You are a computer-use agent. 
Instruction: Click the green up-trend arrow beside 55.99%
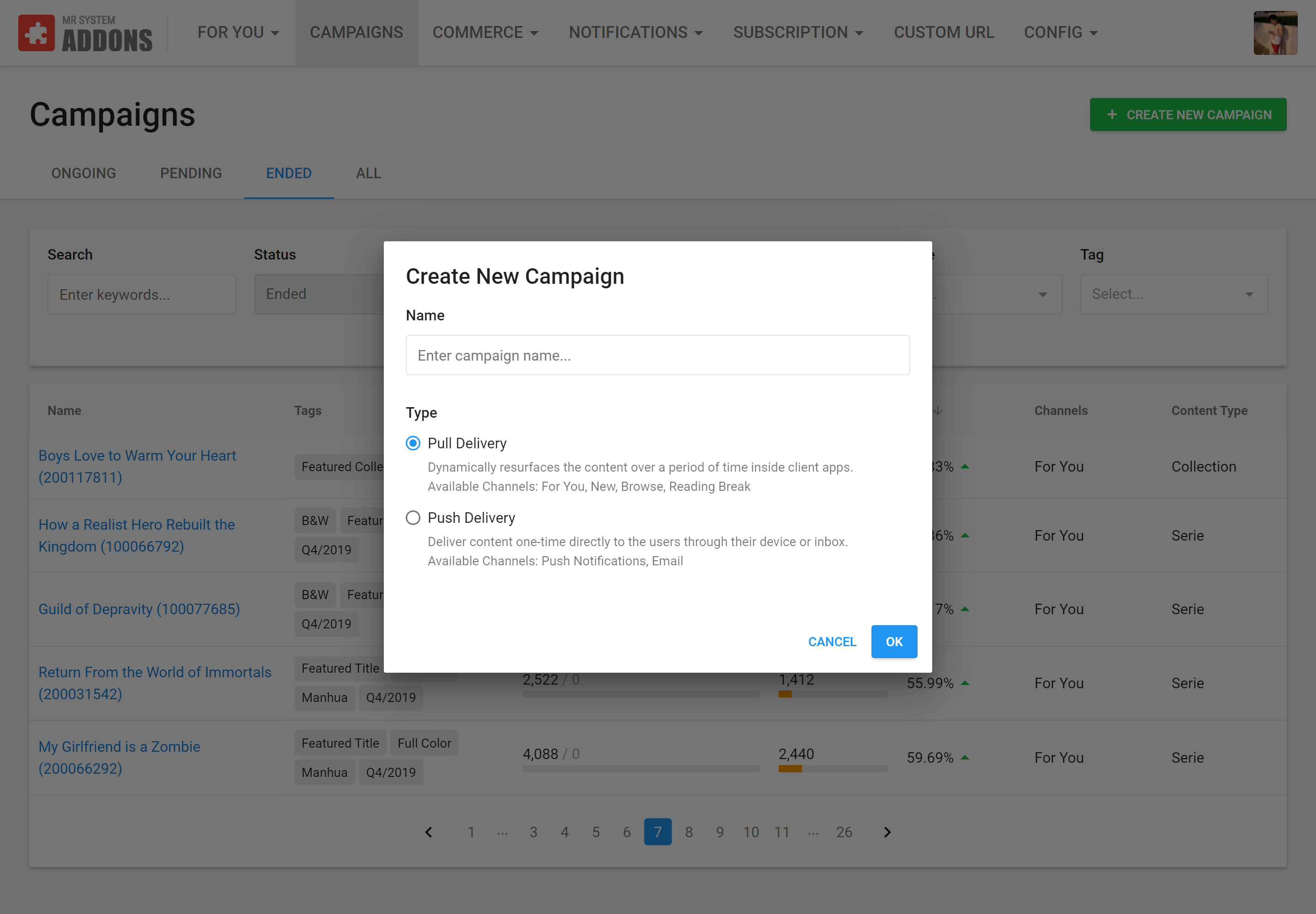click(x=965, y=683)
